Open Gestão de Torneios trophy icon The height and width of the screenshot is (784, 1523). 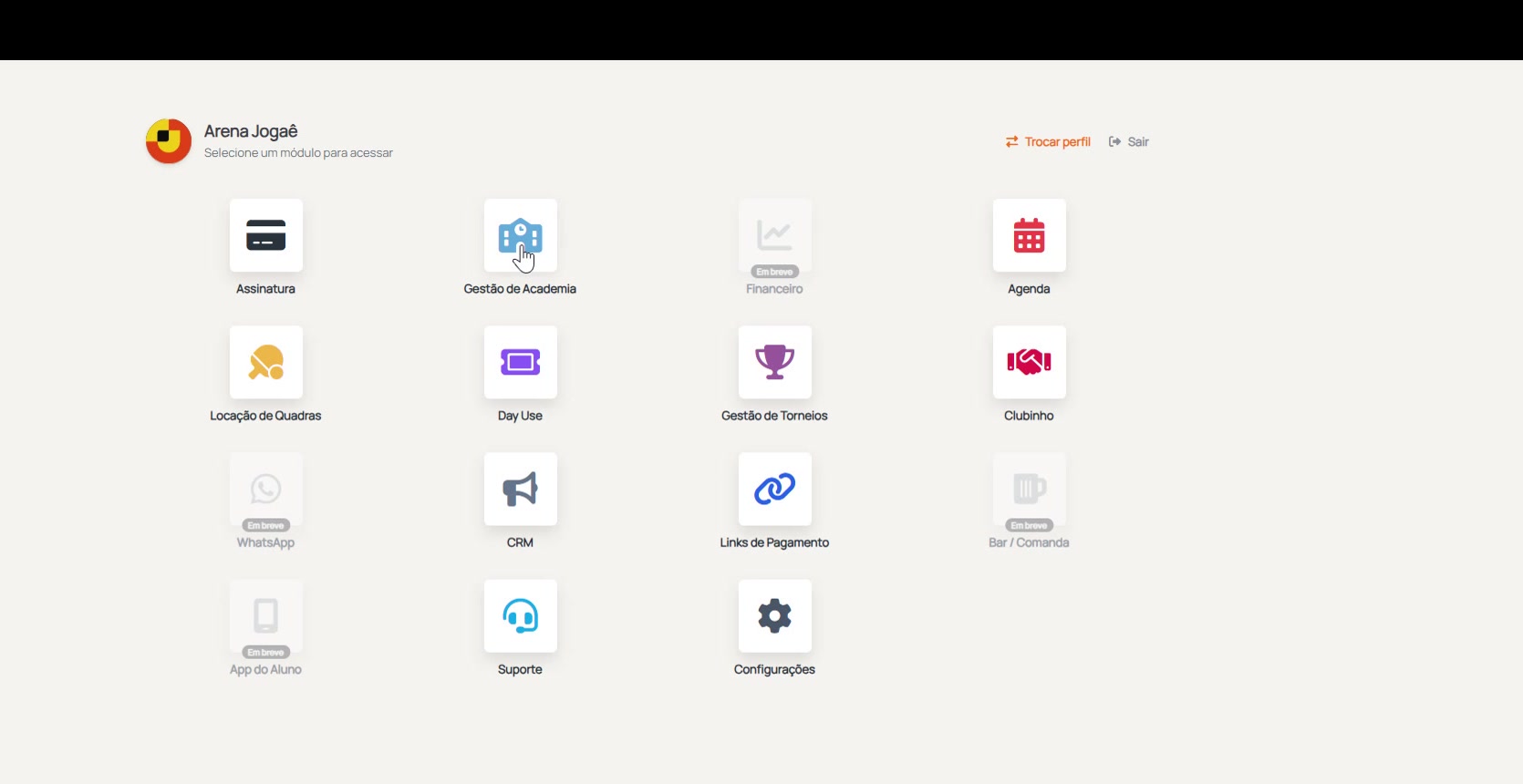coord(774,362)
